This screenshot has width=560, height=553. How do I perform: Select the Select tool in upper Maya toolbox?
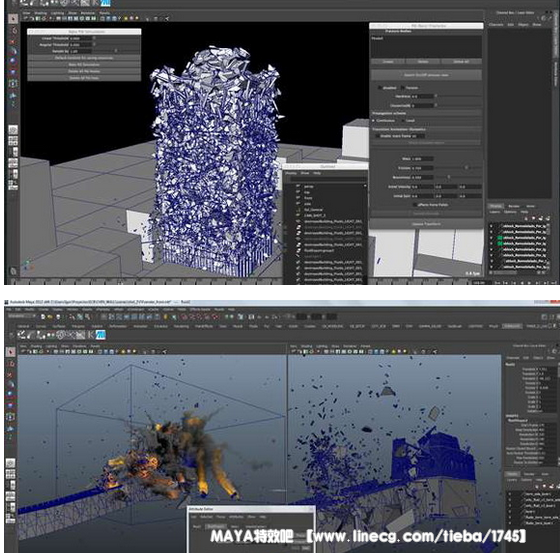[13, 18]
